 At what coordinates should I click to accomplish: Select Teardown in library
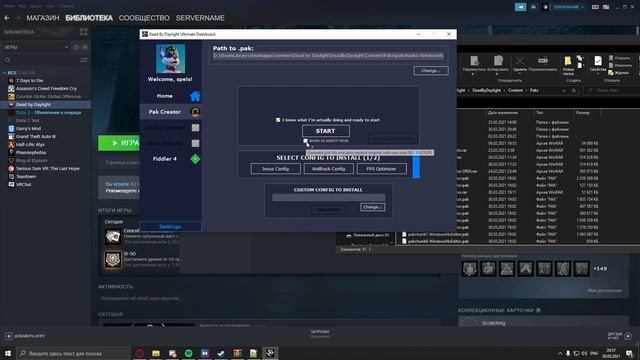click(x=26, y=176)
